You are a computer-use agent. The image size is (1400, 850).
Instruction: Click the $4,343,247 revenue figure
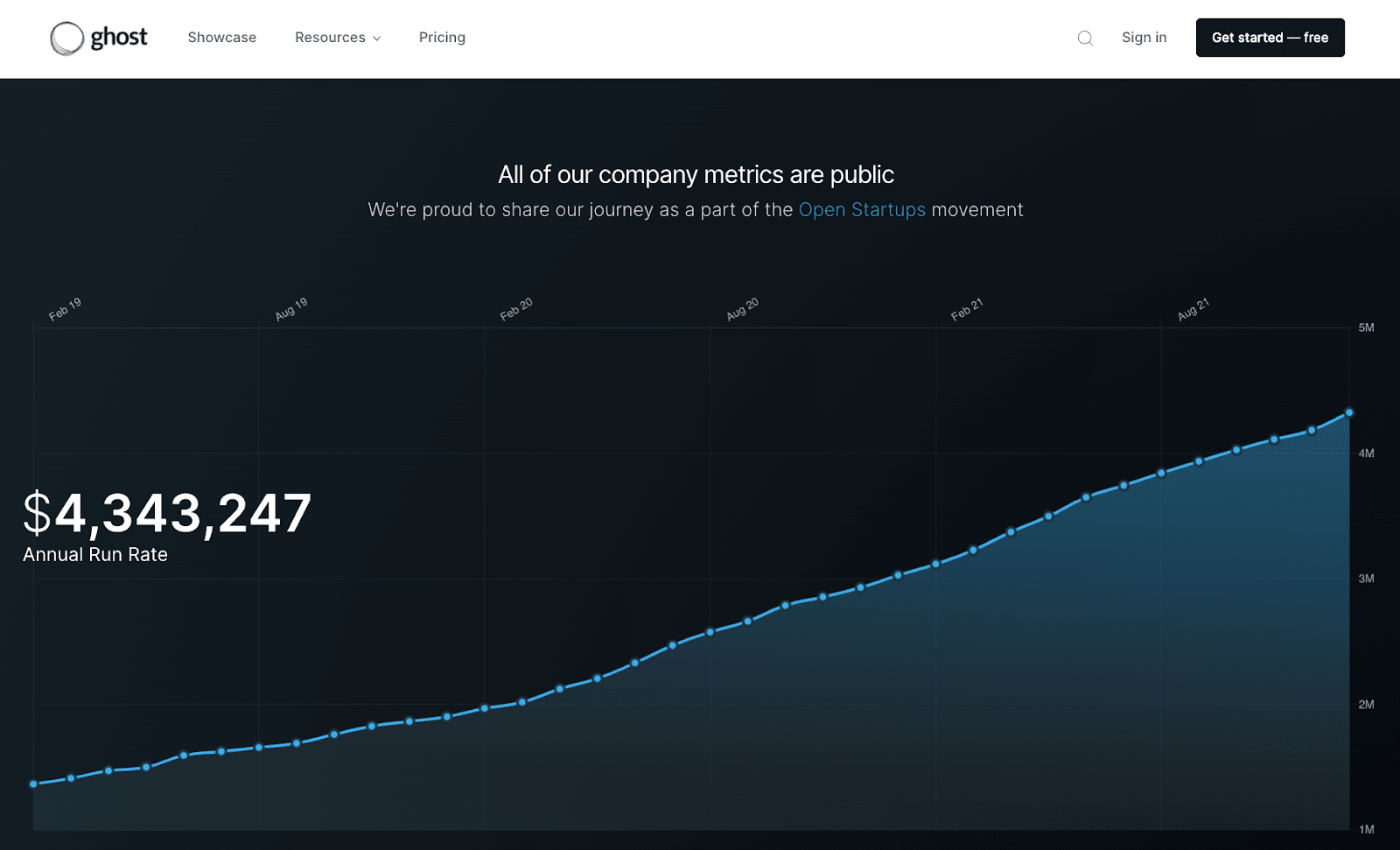point(167,513)
